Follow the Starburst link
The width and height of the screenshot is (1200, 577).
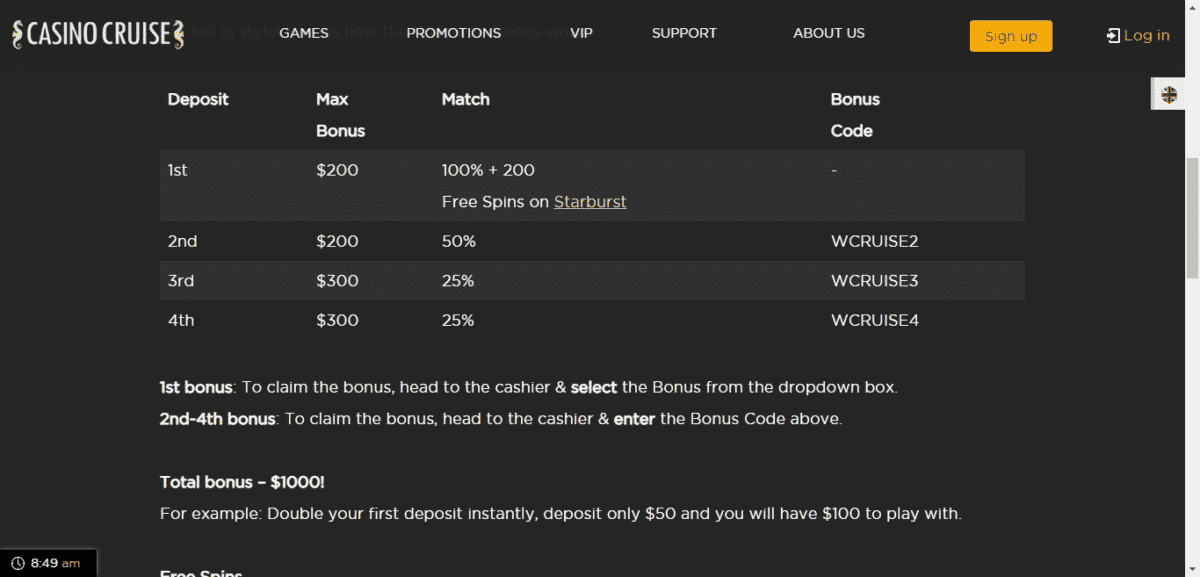(x=590, y=202)
